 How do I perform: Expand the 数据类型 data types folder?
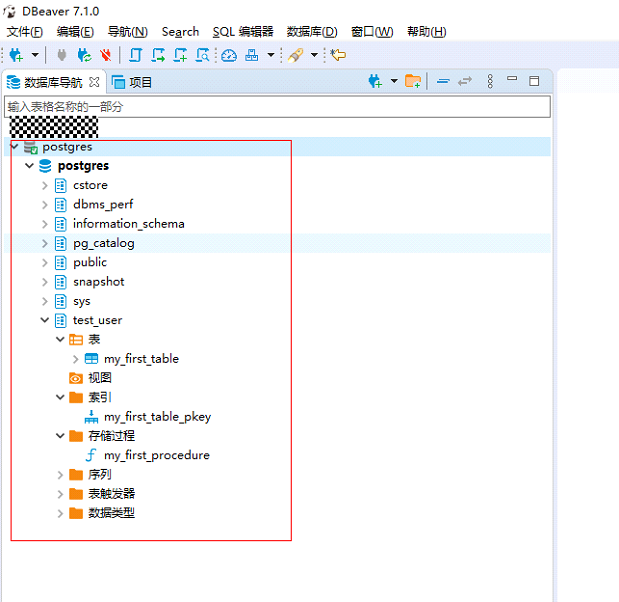(60, 514)
